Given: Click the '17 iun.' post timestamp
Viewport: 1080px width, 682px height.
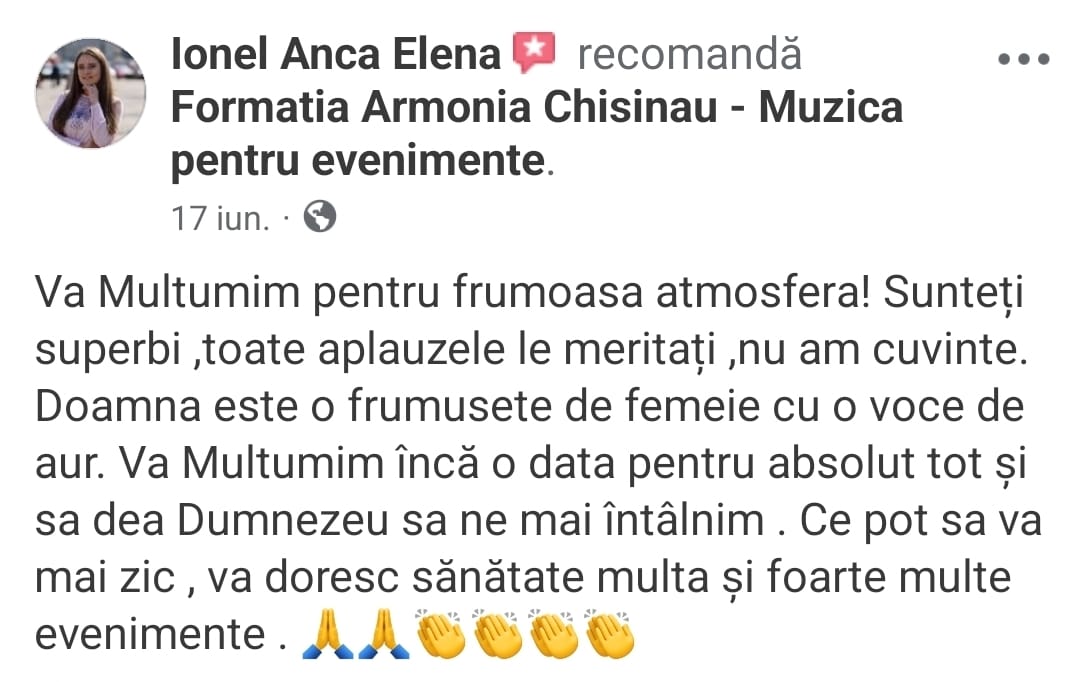Looking at the screenshot, I should coord(220,218).
